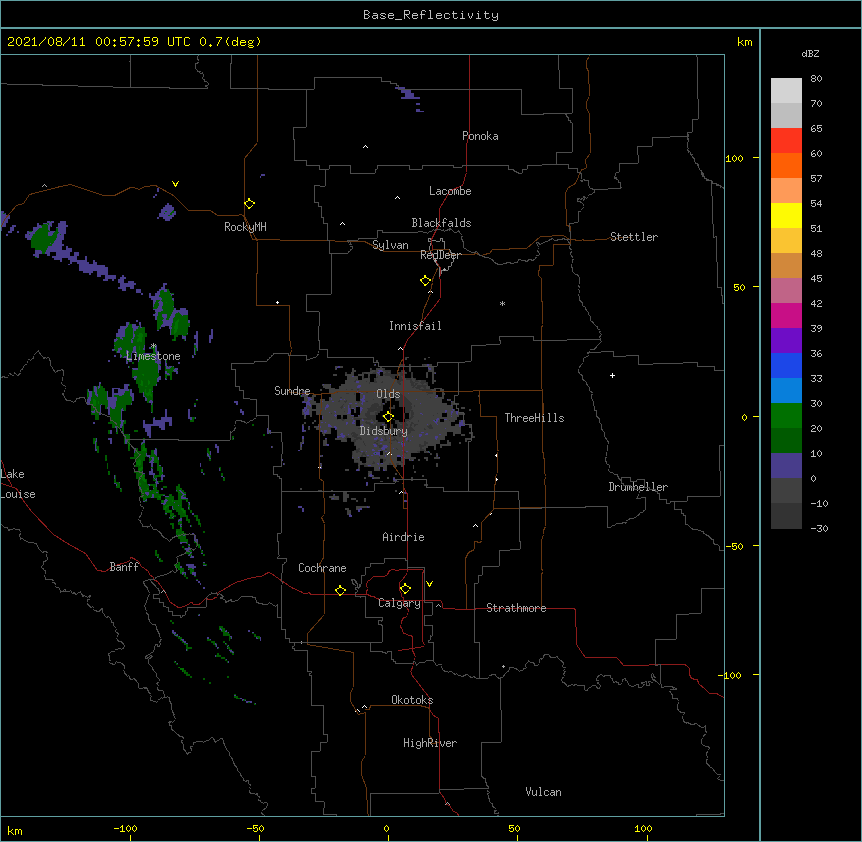Click the yellow diamond marker below Cochrane
The image size is (862, 842).
[341, 590]
